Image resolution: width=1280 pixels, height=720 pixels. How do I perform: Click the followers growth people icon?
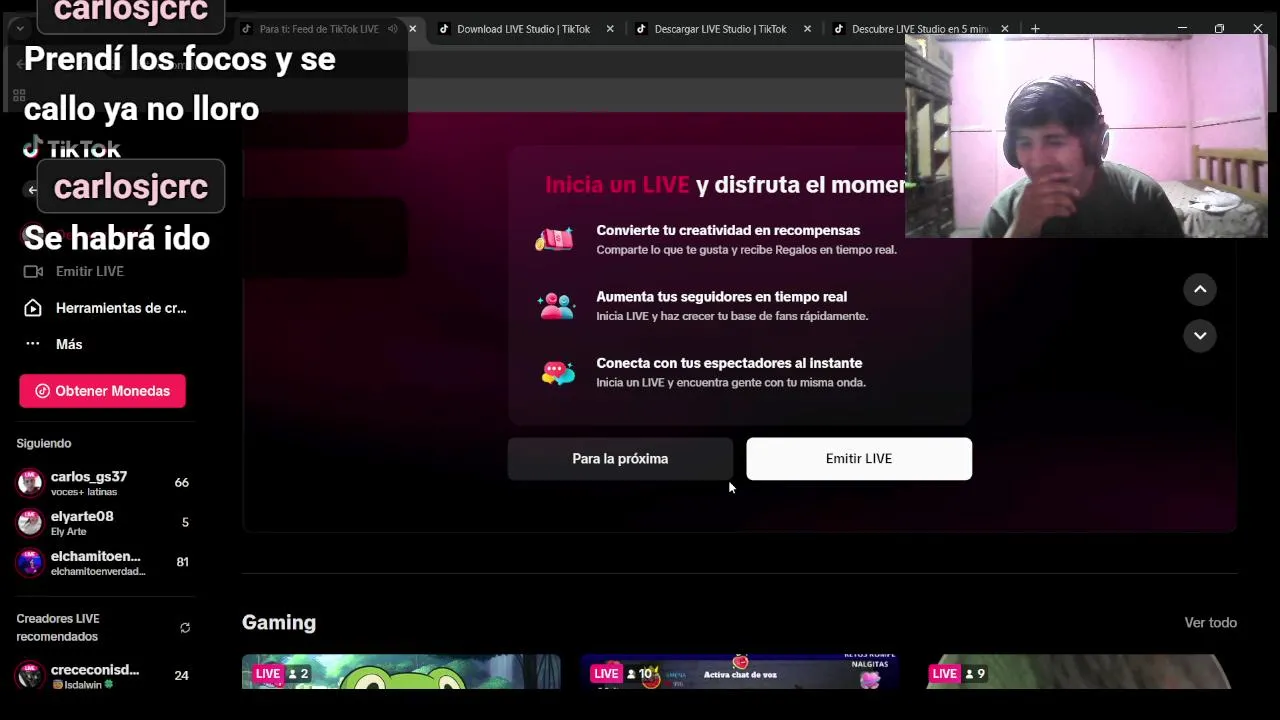[556, 305]
